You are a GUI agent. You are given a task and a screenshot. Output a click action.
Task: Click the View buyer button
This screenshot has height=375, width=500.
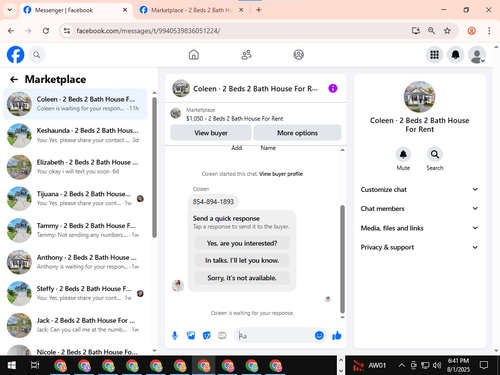[x=211, y=133]
